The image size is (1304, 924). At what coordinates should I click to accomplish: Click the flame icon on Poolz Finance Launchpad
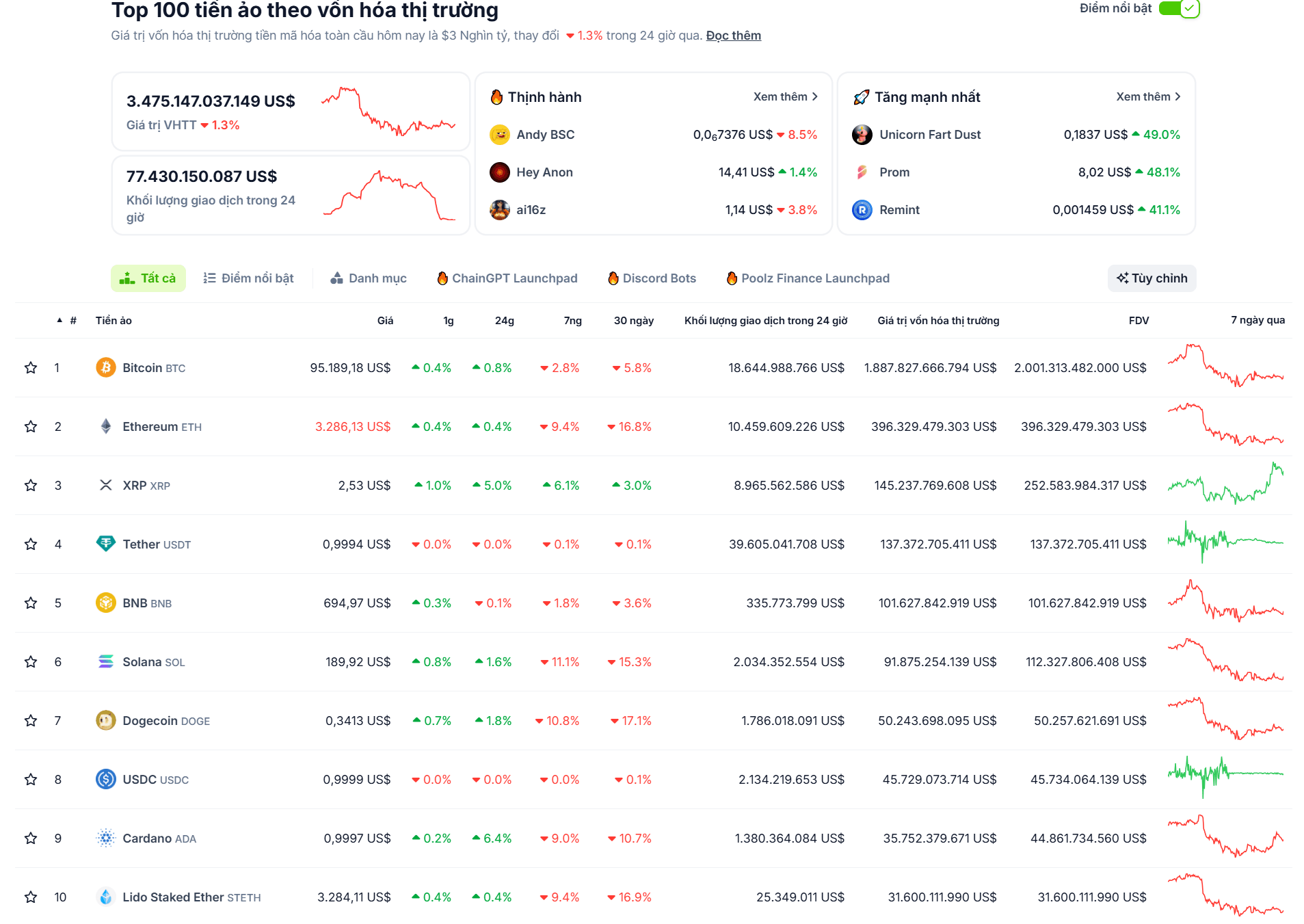tap(732, 278)
